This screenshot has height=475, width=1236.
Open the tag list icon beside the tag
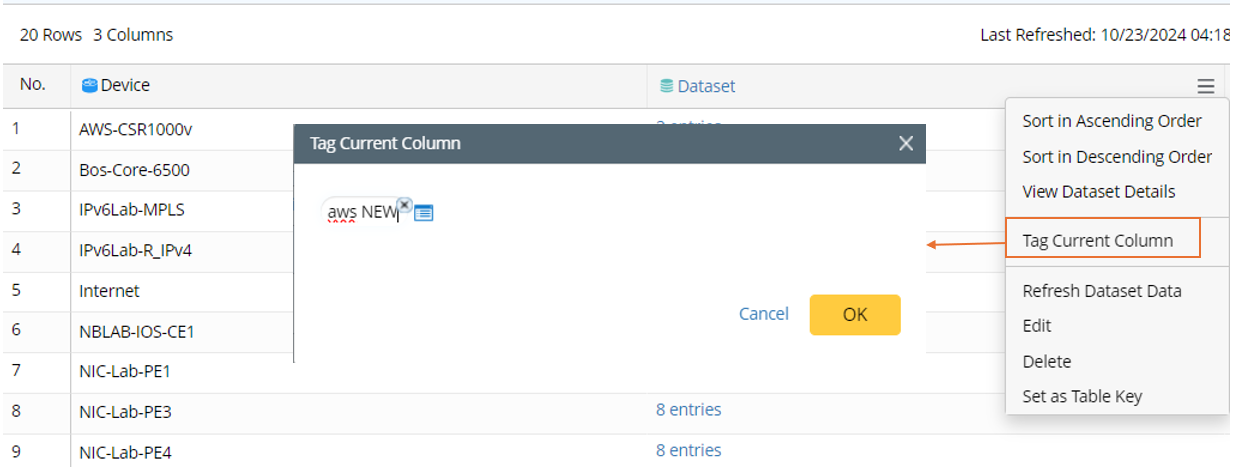pyautogui.click(x=423, y=213)
